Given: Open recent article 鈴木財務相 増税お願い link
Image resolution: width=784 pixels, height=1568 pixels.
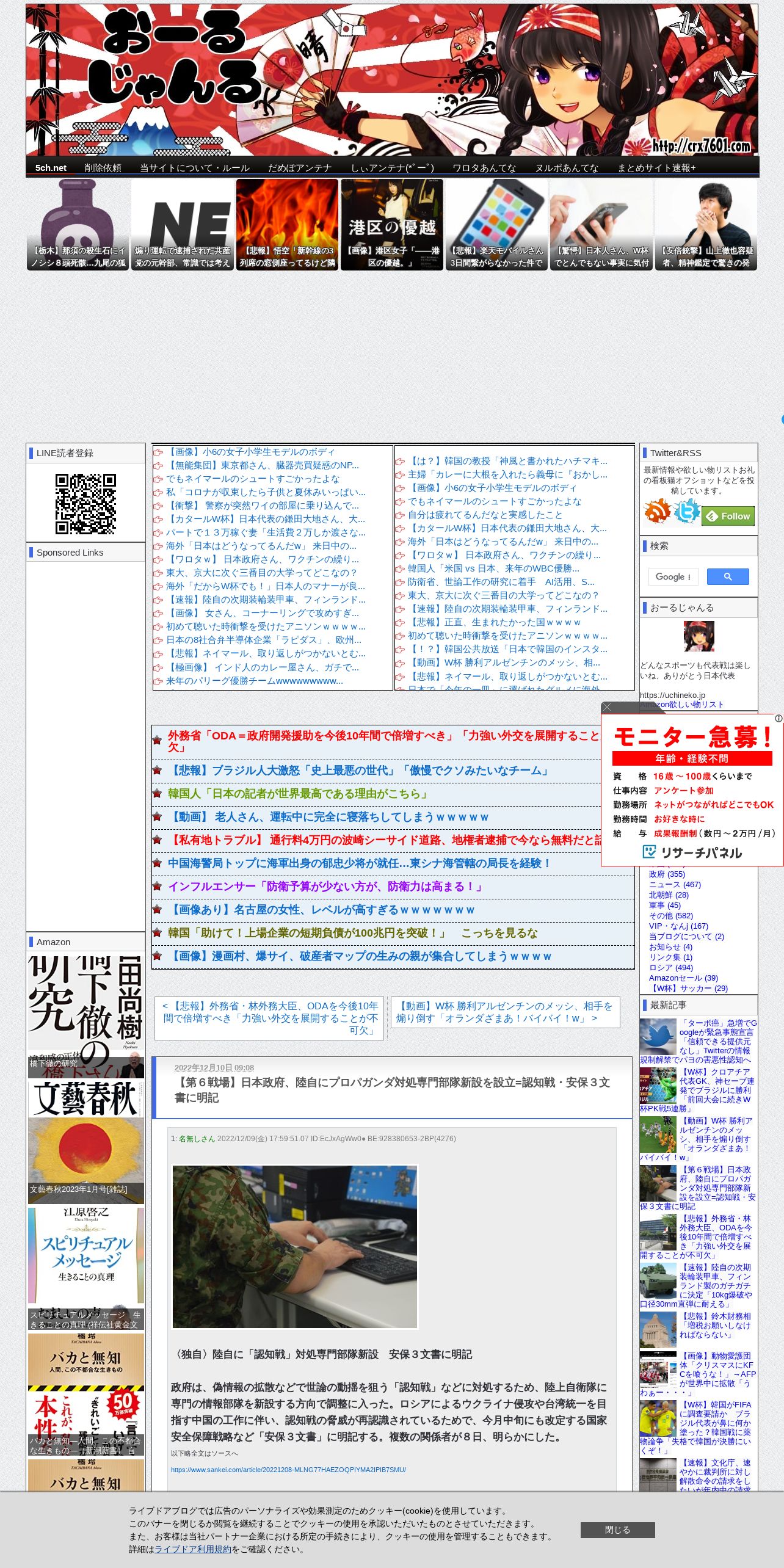Looking at the screenshot, I should [x=715, y=1326].
